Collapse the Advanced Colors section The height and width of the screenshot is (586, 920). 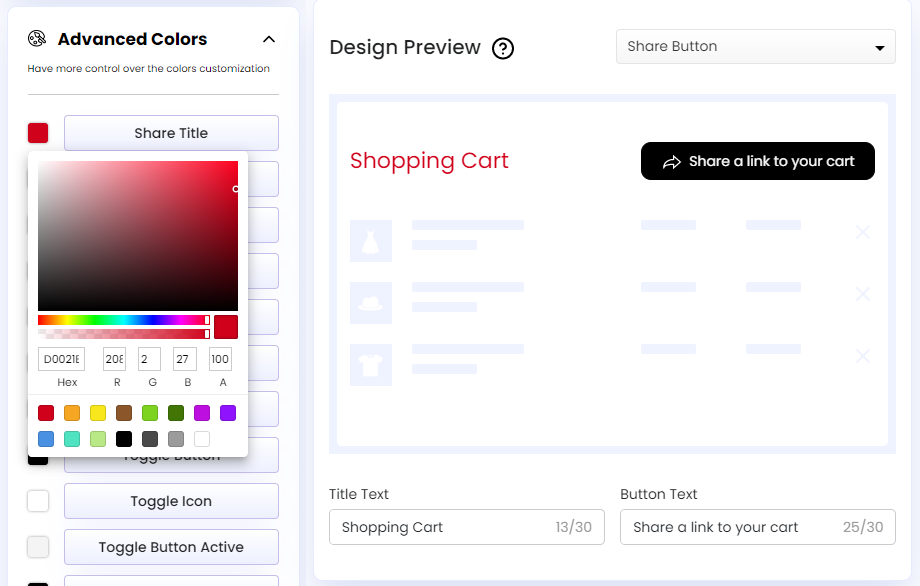tap(268, 40)
